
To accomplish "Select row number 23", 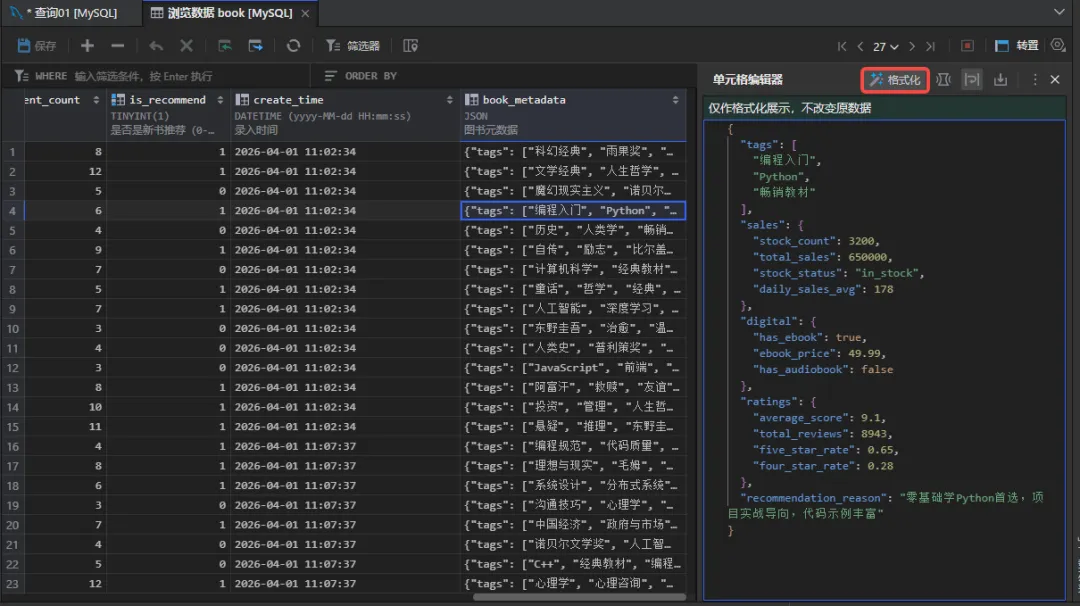I will [12, 584].
